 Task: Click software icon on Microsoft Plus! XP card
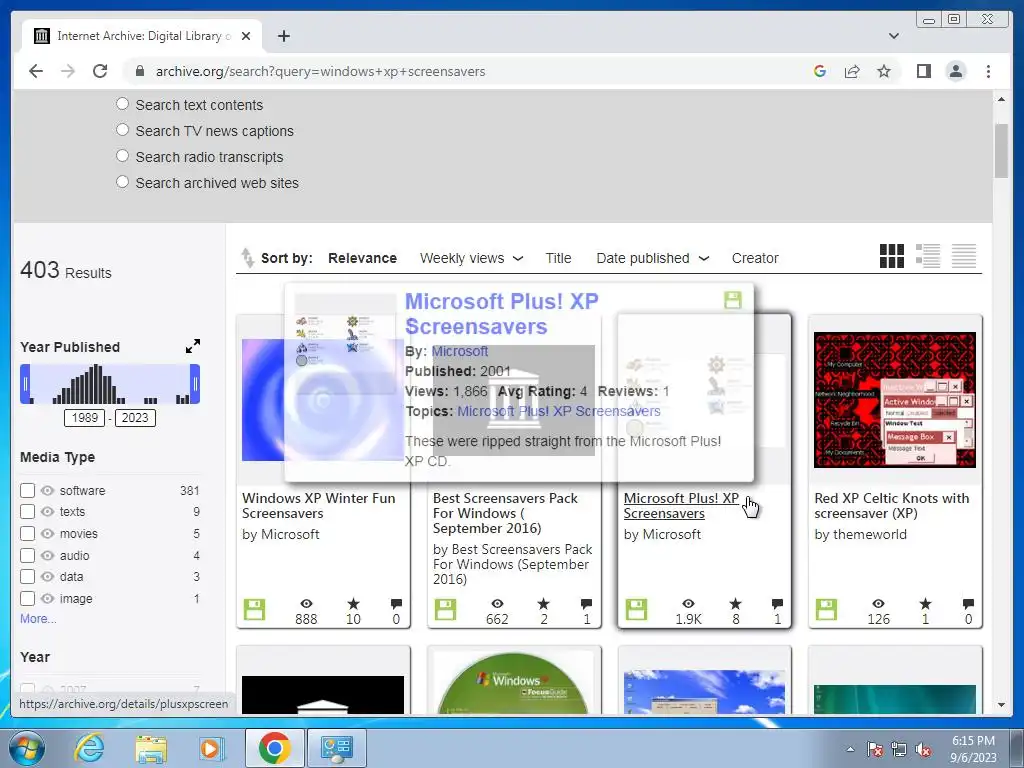(x=636, y=609)
